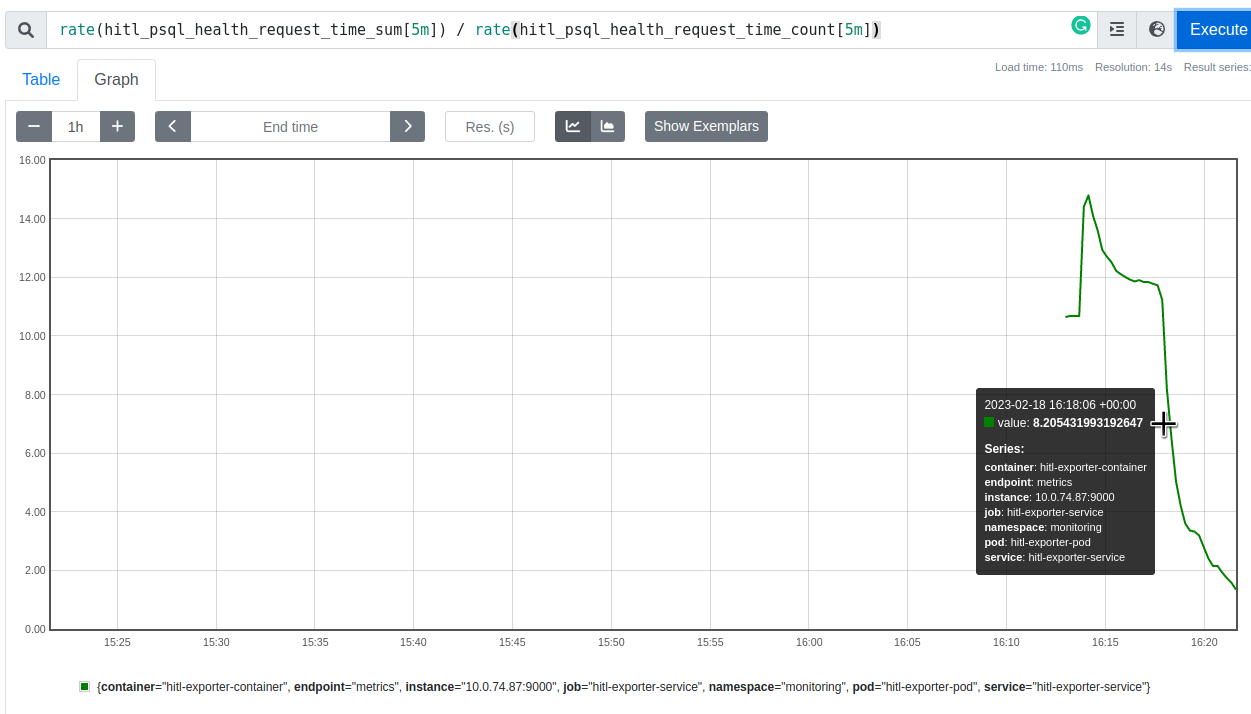The height and width of the screenshot is (714, 1251).
Task: Switch to the Table tab
Action: pyautogui.click(x=41, y=79)
